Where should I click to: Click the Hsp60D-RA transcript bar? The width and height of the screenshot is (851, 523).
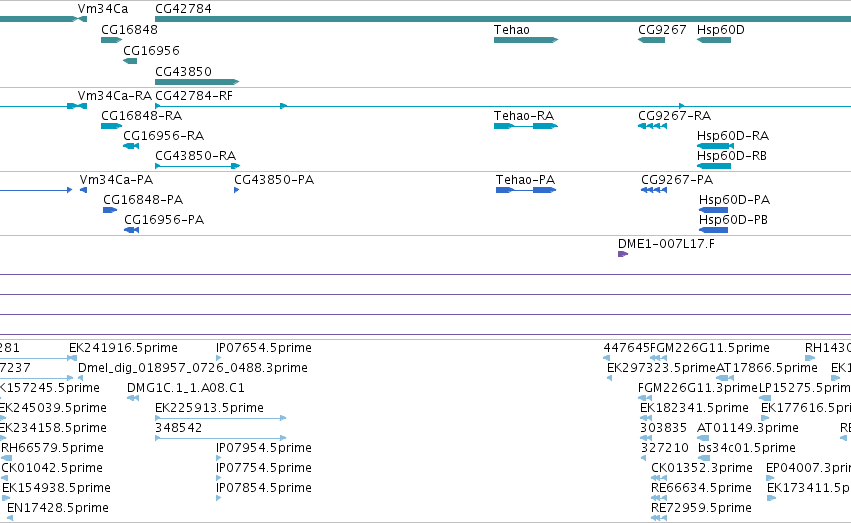(x=715, y=146)
